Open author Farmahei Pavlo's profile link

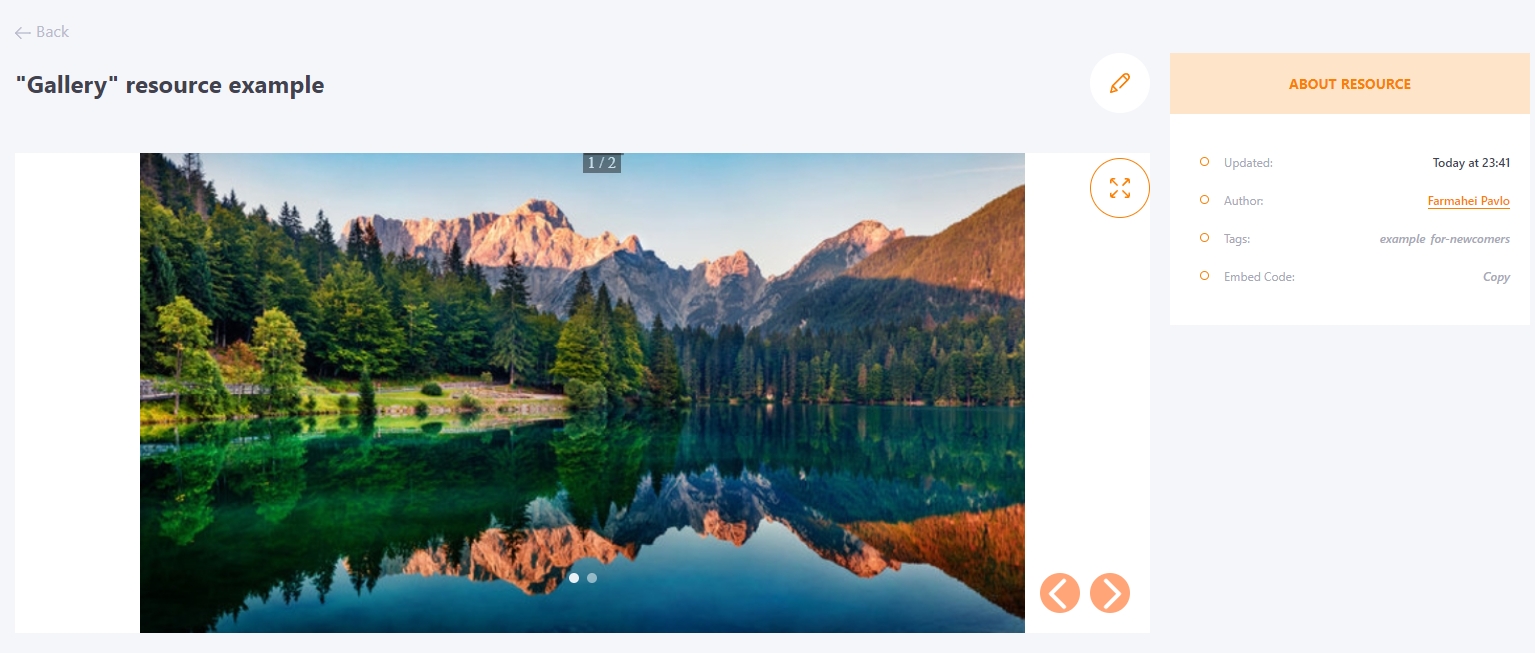tap(1468, 201)
